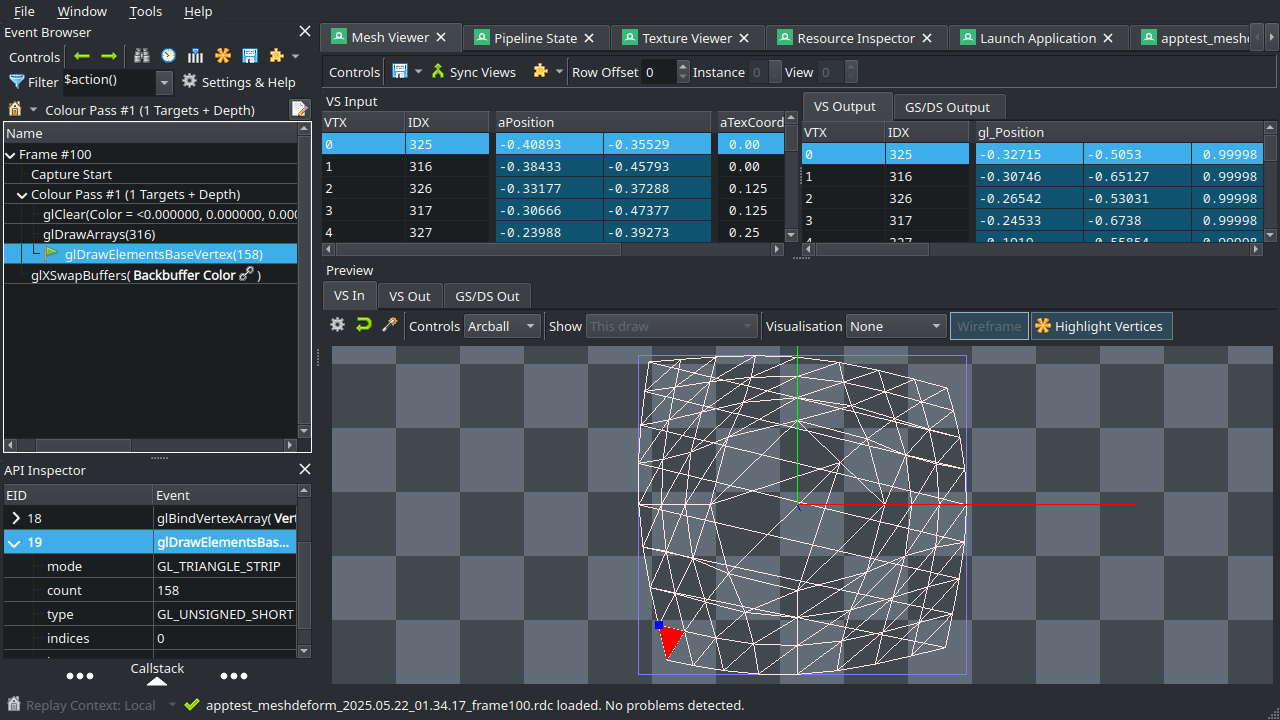Screen dimensions: 1280x720
Task: Enable Wireframe rendering in the Preview
Action: click(x=989, y=325)
